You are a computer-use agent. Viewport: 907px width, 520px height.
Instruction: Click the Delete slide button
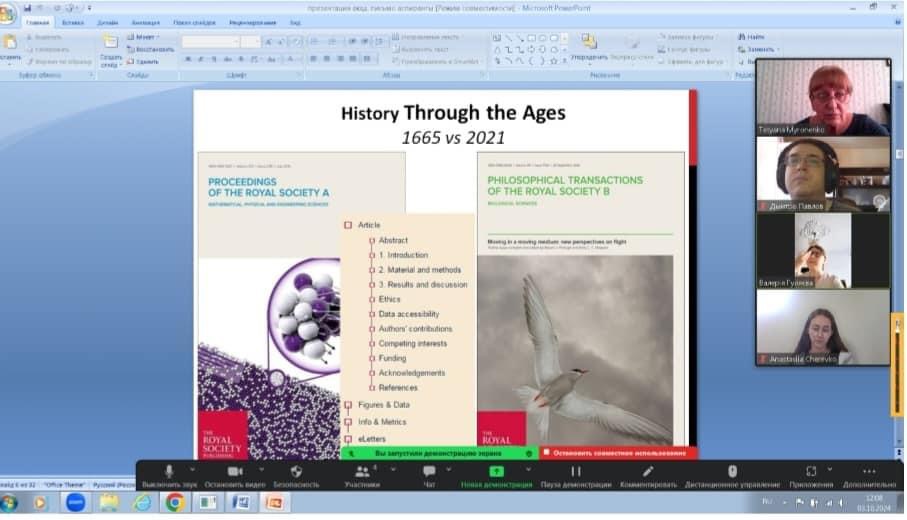tap(143, 61)
